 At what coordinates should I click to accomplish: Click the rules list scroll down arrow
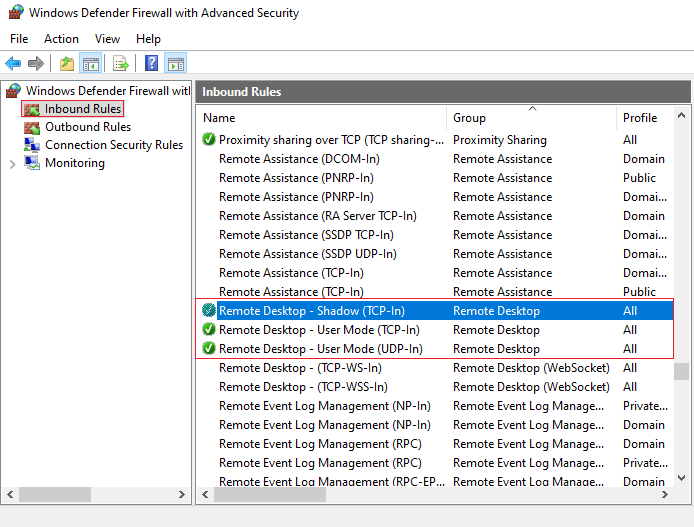(681, 478)
